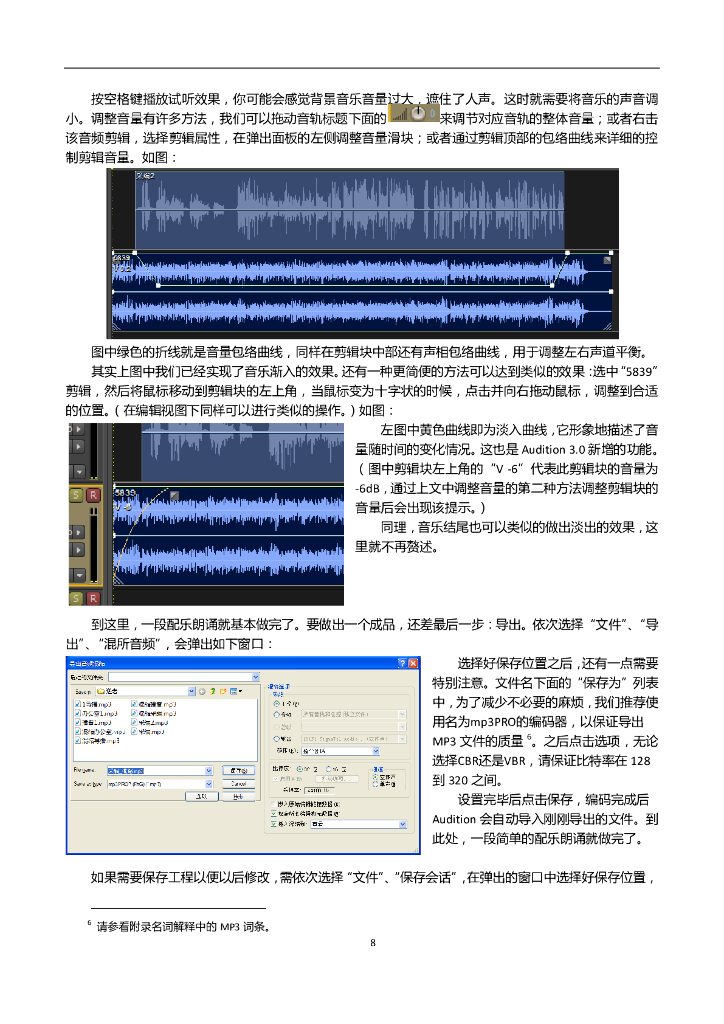This screenshot has height=1024, width=724.
Task: Click the Create New Folder icon
Action: coord(223,692)
